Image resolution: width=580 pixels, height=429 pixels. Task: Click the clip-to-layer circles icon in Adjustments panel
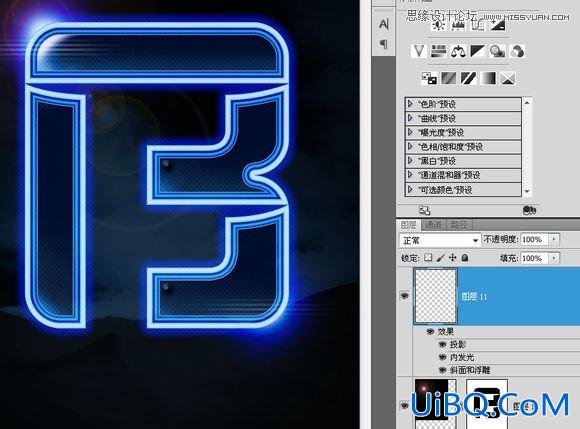tap(529, 210)
